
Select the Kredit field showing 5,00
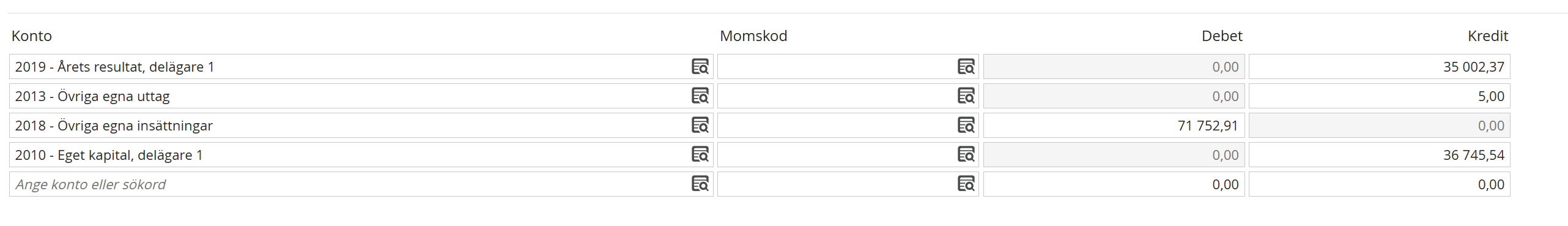[1379, 96]
